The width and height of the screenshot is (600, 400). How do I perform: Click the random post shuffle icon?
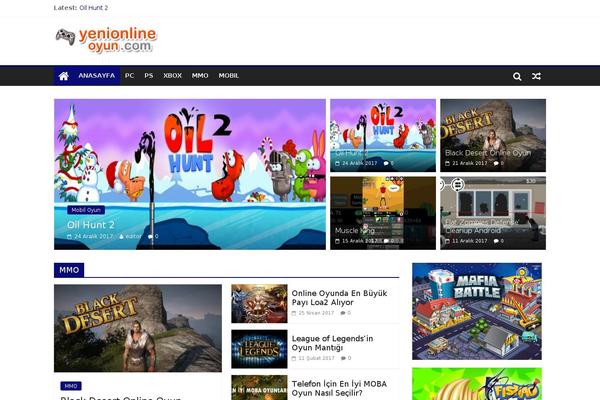(536, 76)
